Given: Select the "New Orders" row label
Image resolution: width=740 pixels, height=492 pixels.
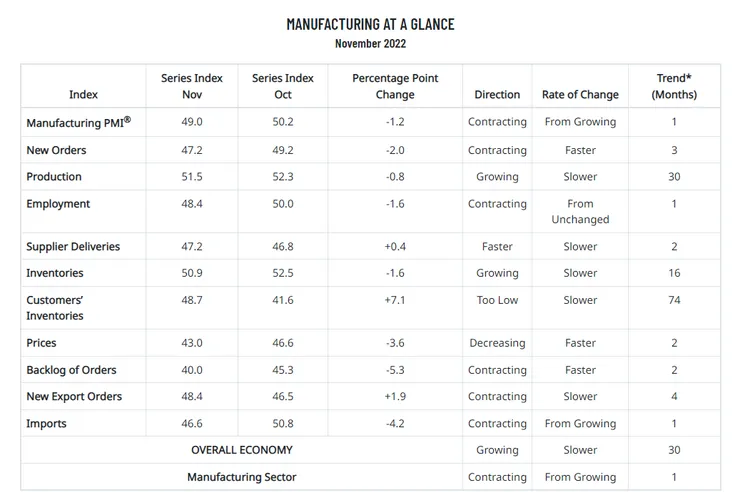Looking at the screenshot, I should pos(56,150).
